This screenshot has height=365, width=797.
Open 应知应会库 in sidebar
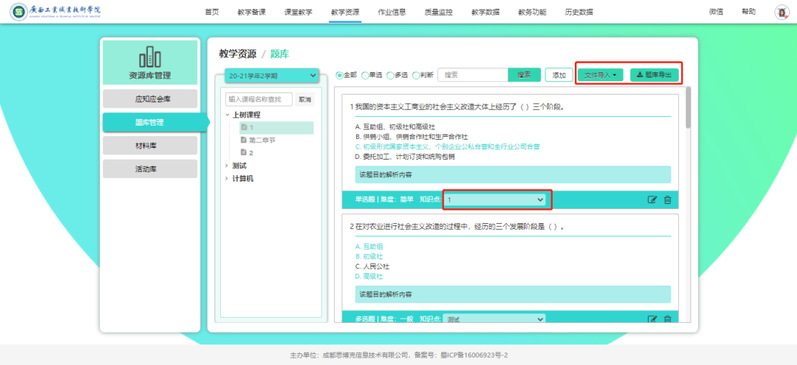click(x=150, y=99)
